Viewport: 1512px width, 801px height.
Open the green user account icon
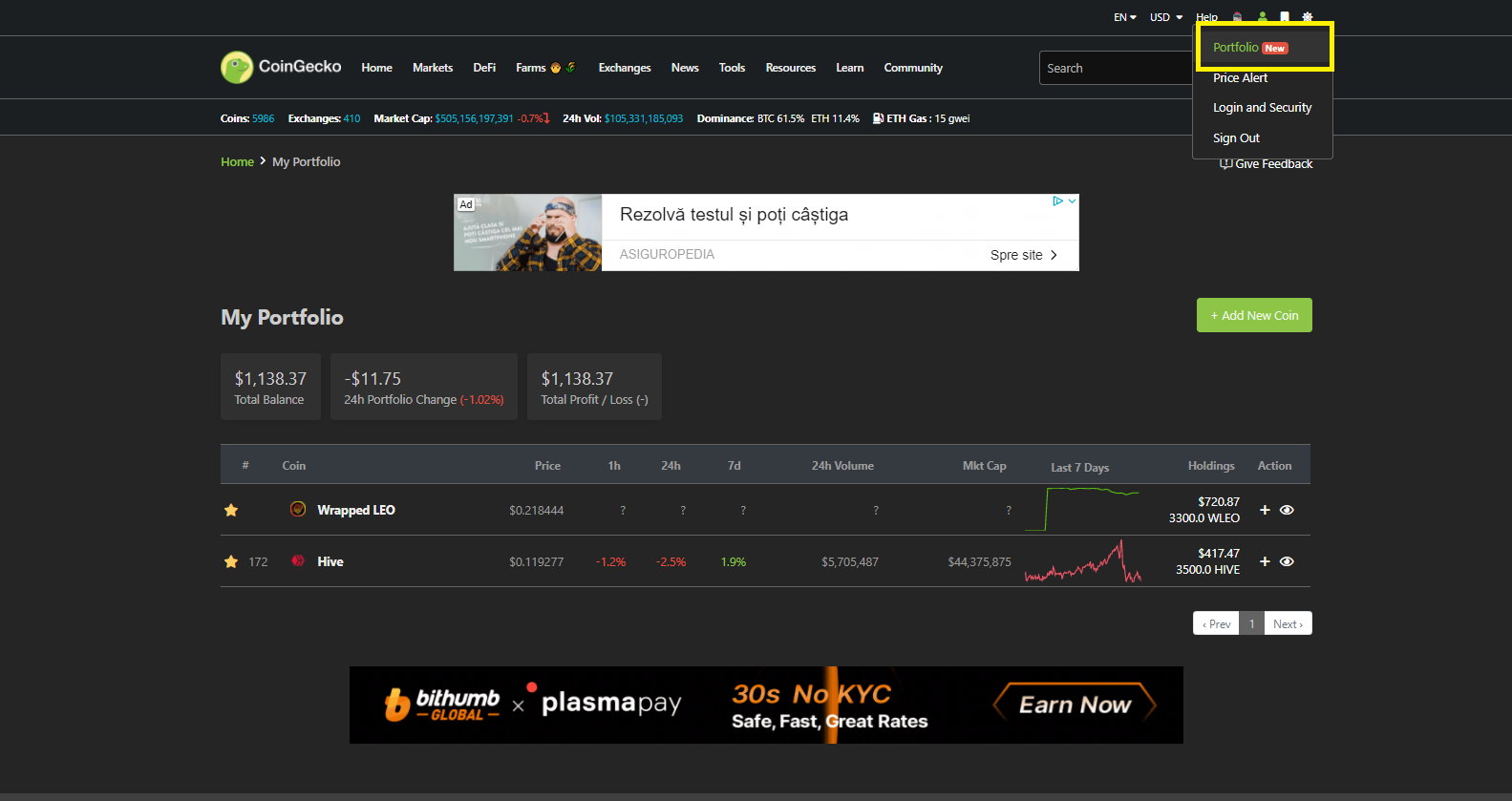click(1262, 17)
